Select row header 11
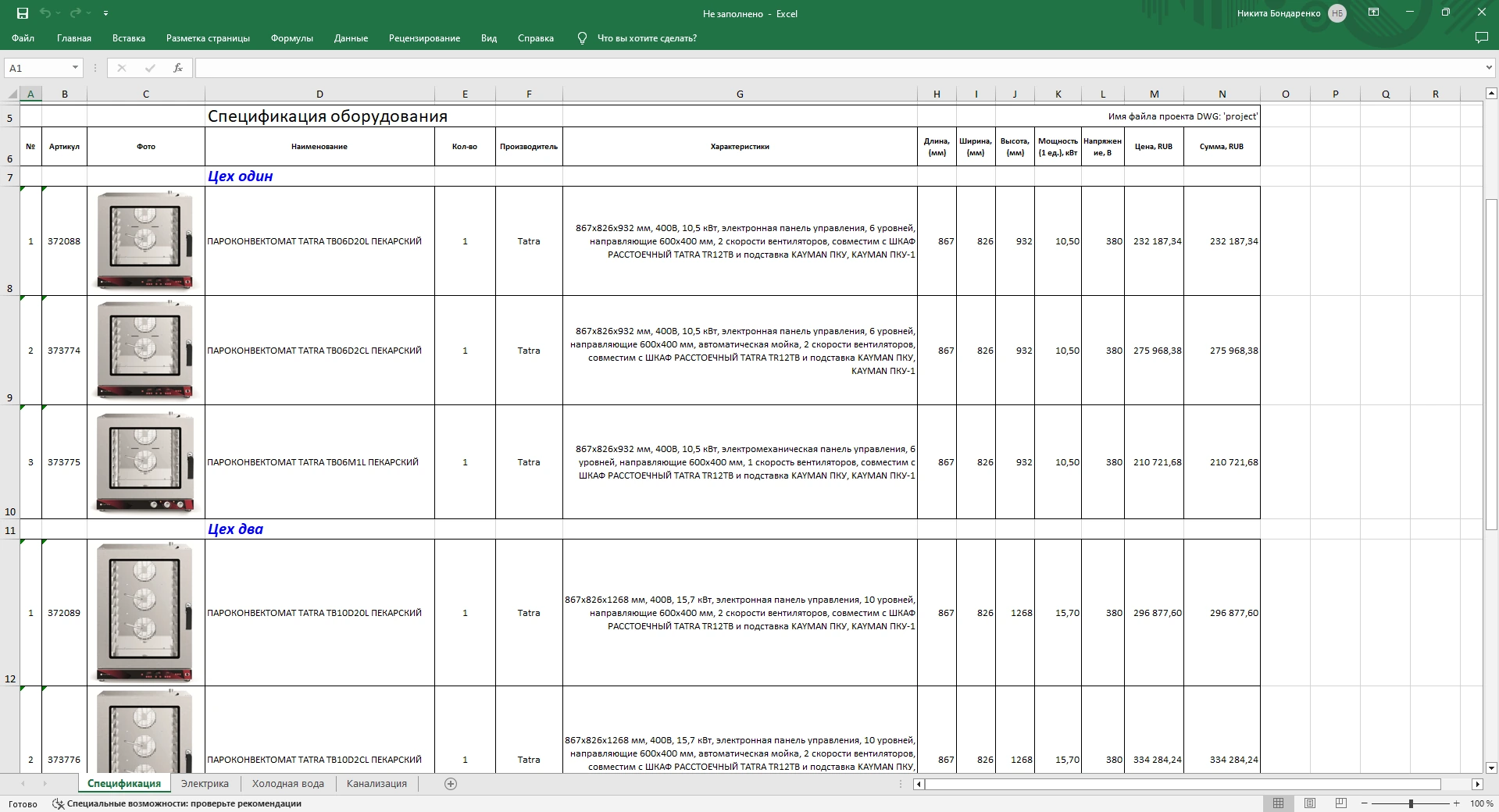The image size is (1499, 812). 10,529
